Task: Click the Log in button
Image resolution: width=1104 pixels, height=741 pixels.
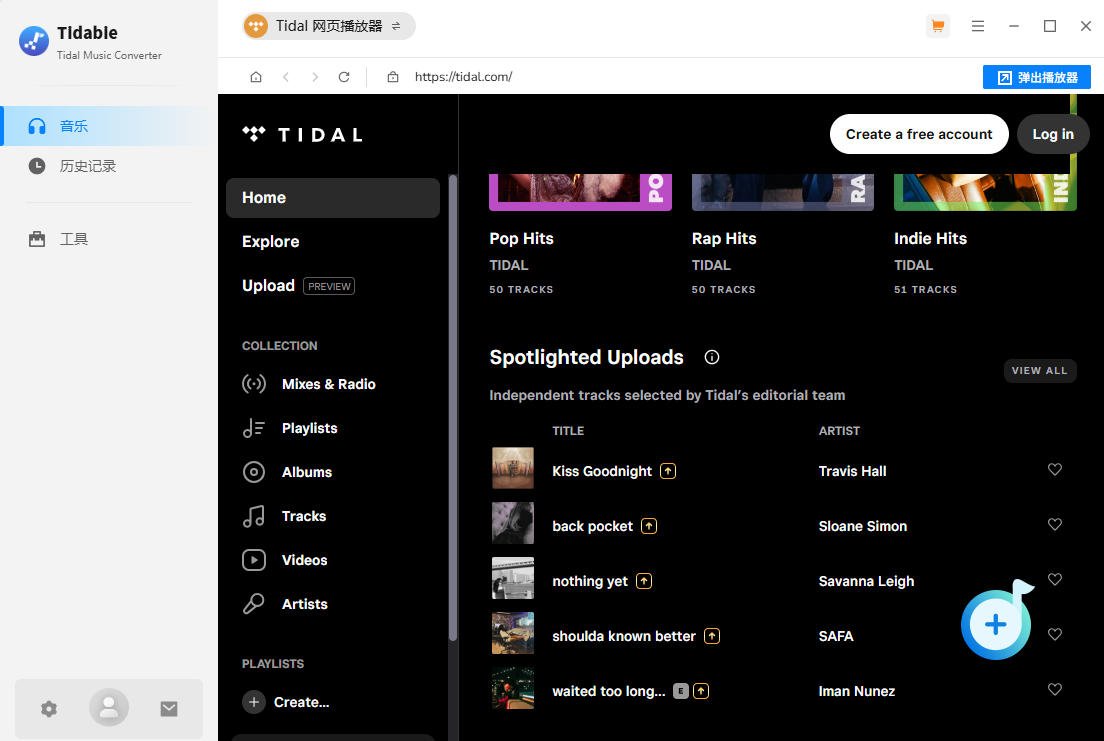Action: pyautogui.click(x=1053, y=134)
